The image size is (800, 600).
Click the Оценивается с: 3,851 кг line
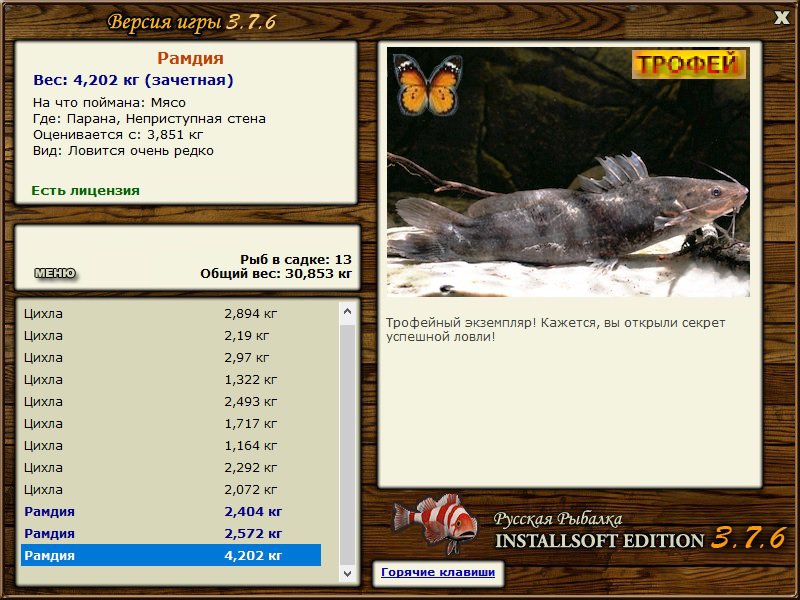118,135
